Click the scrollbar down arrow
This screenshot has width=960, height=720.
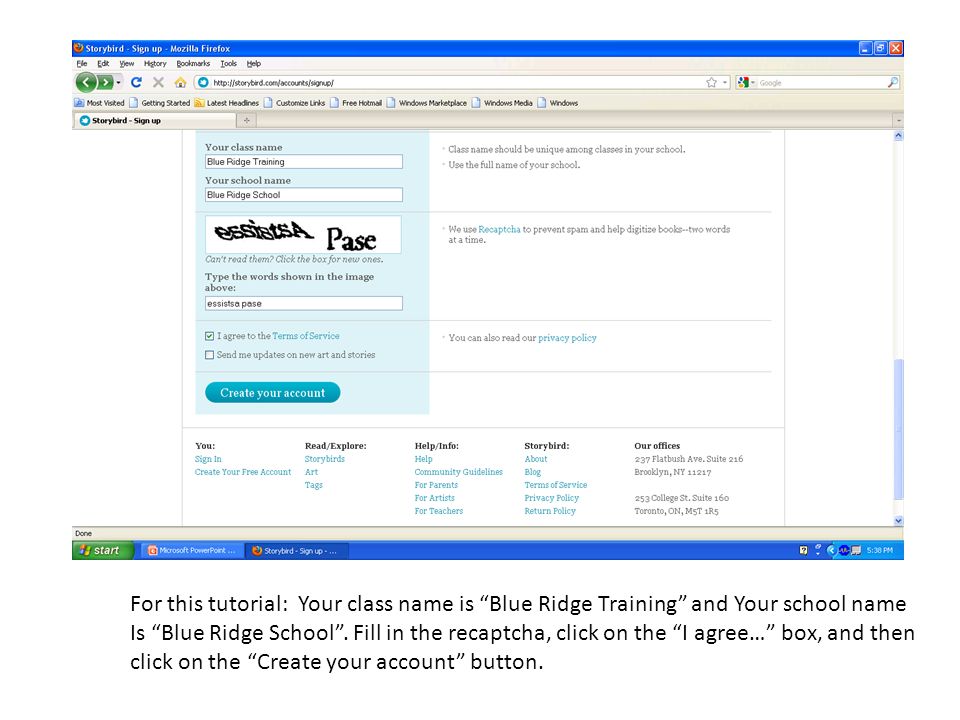(898, 520)
